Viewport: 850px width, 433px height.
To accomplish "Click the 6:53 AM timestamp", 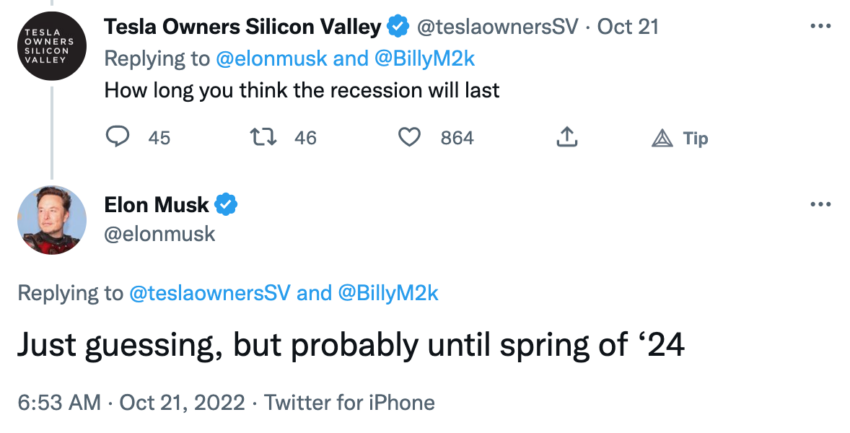I will pyautogui.click(x=59, y=403).
